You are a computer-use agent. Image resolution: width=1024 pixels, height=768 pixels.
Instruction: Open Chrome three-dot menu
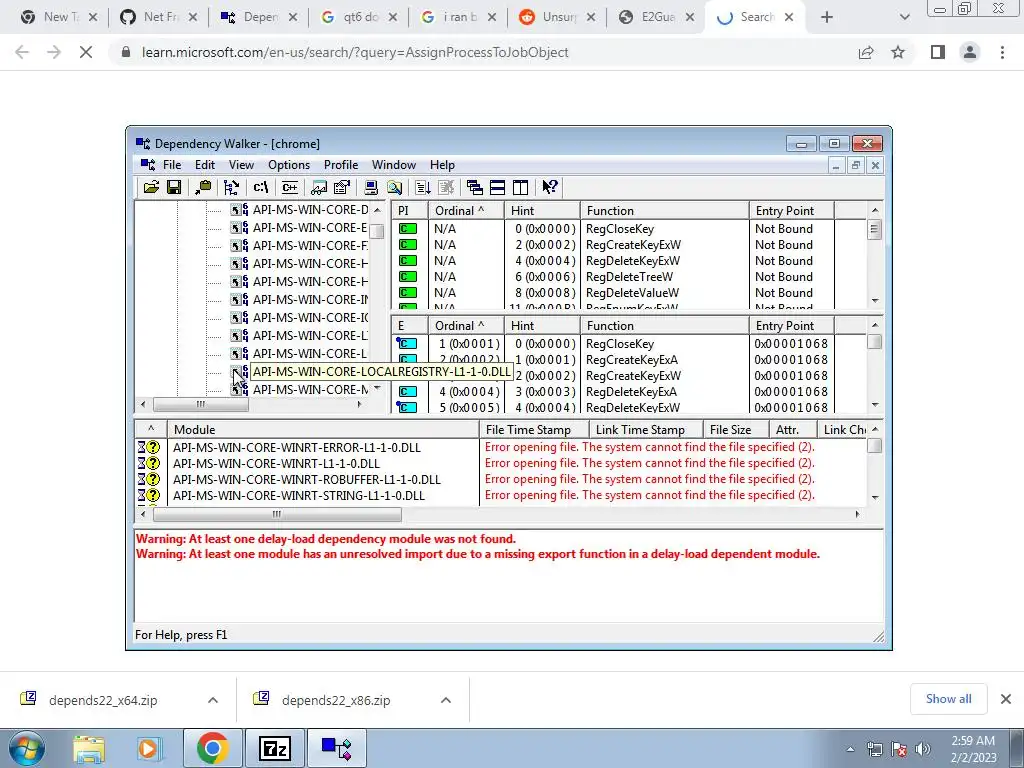click(1002, 52)
